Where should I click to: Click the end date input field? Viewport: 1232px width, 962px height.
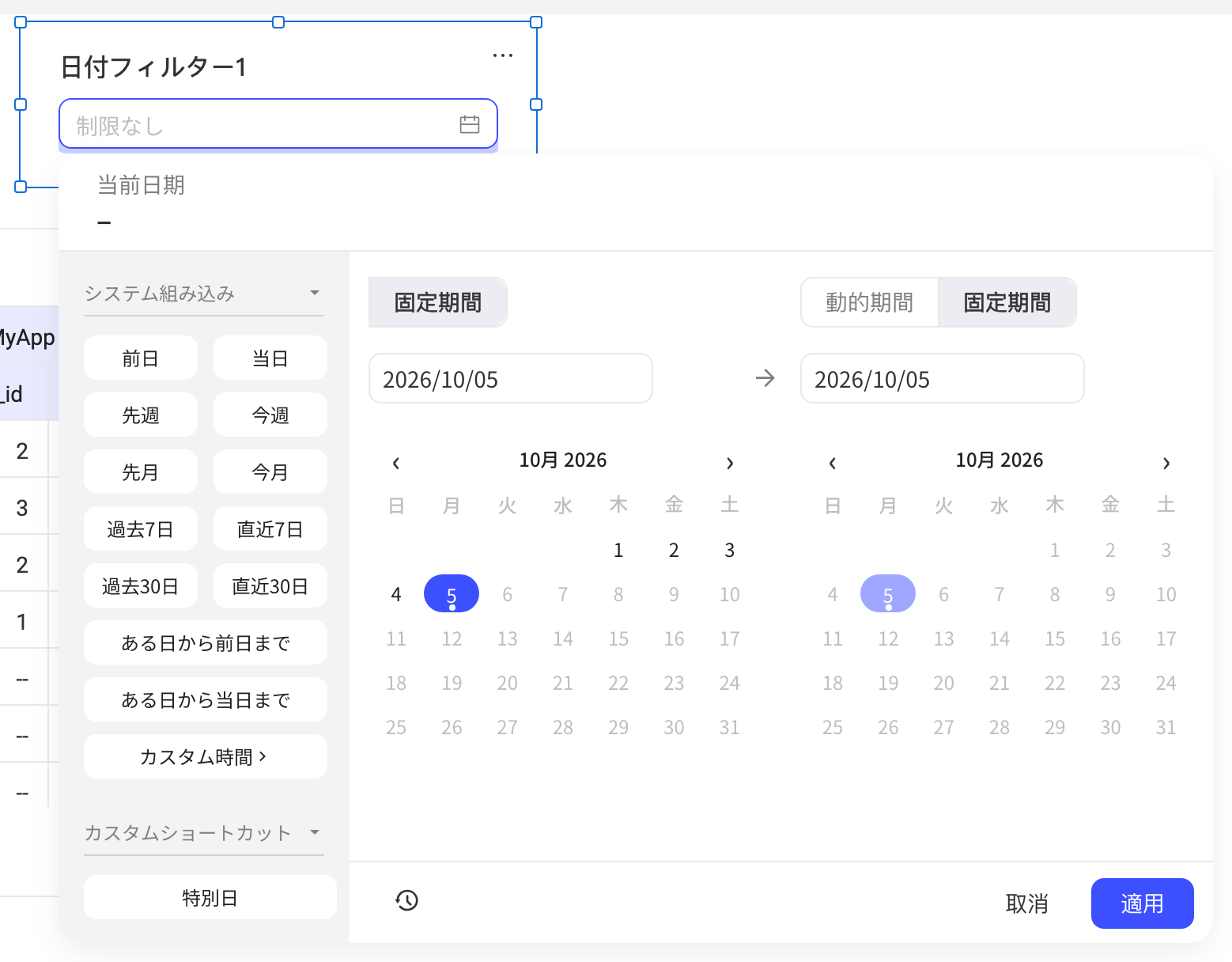943,379
